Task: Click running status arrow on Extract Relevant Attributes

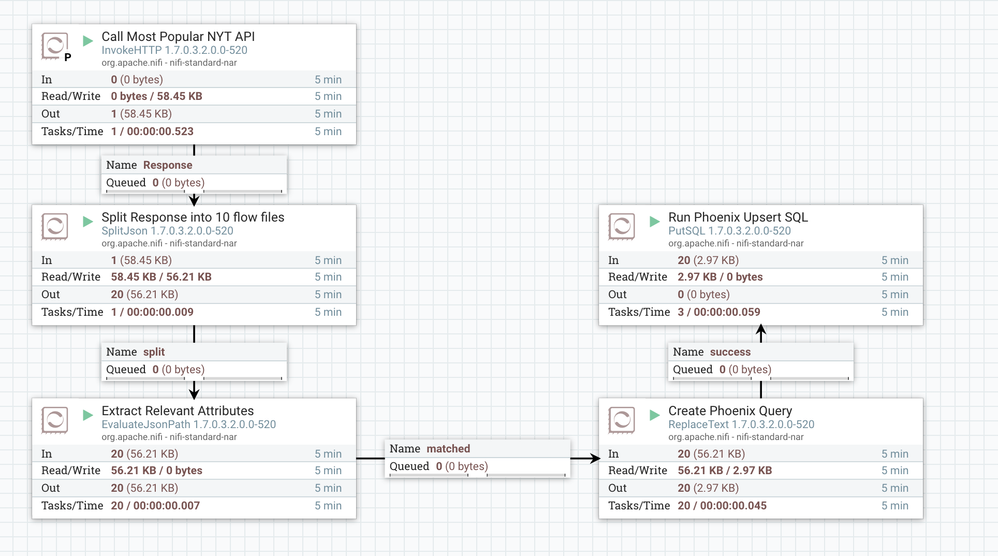Action: [88, 415]
